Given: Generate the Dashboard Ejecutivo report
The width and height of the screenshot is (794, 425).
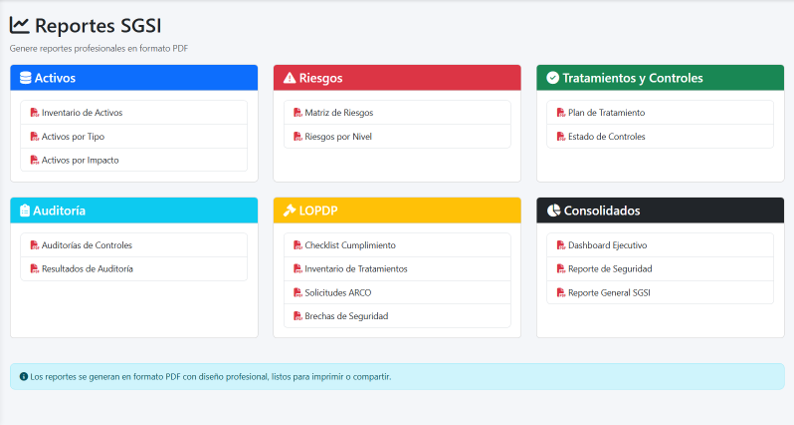Looking at the screenshot, I should (660, 245).
